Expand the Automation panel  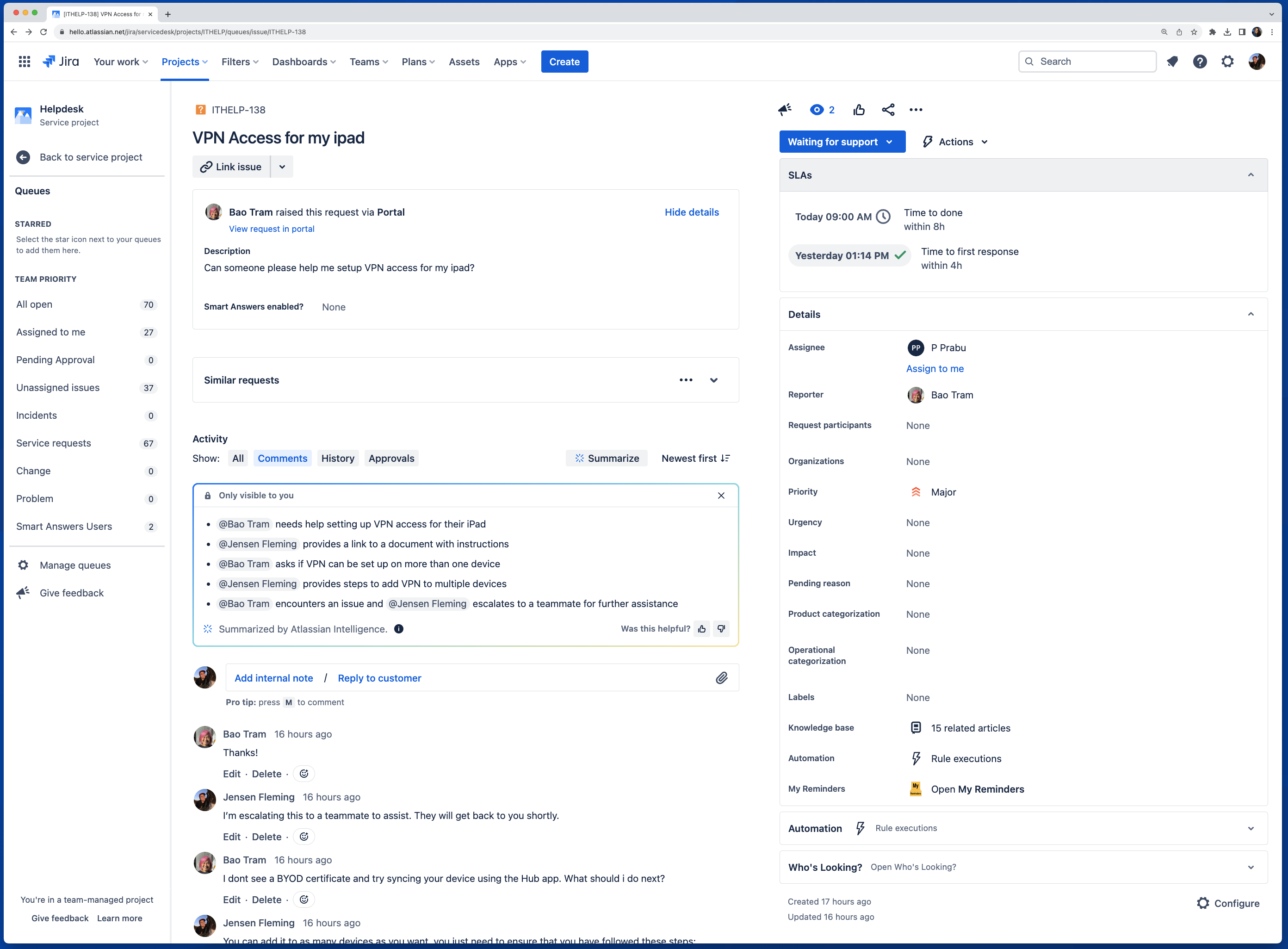coord(1251,828)
